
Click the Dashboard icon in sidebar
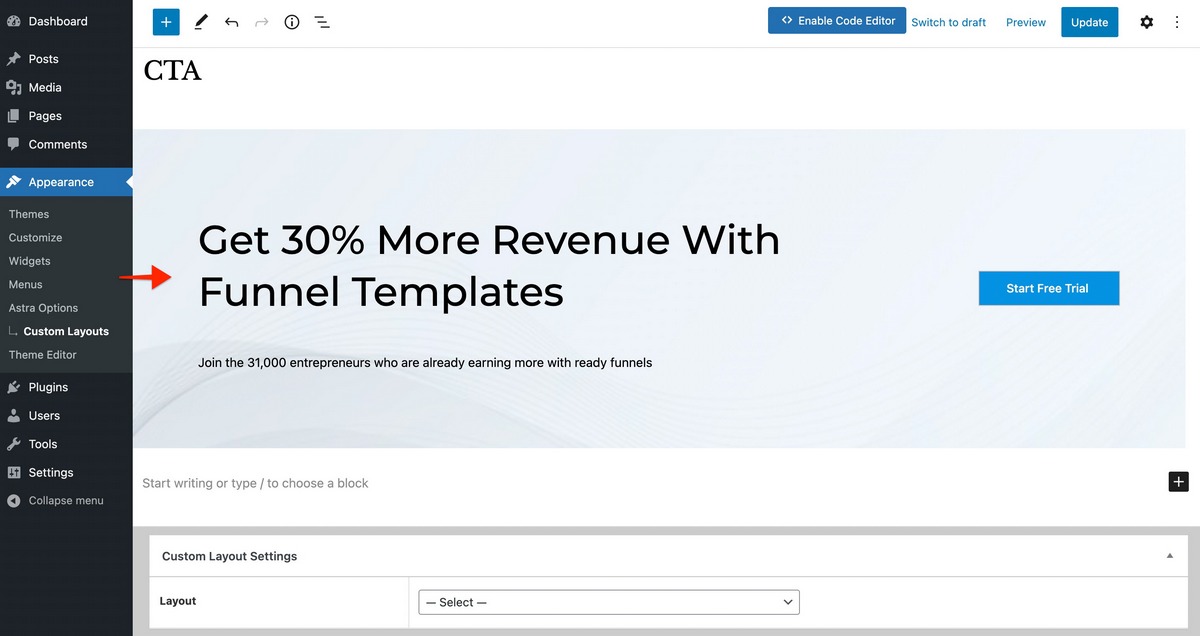(14, 21)
